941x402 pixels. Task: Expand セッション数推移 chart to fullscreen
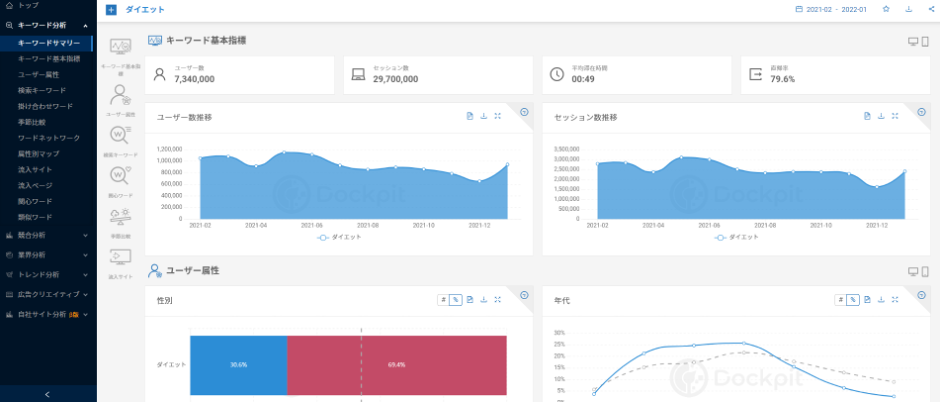pyautogui.click(x=895, y=117)
